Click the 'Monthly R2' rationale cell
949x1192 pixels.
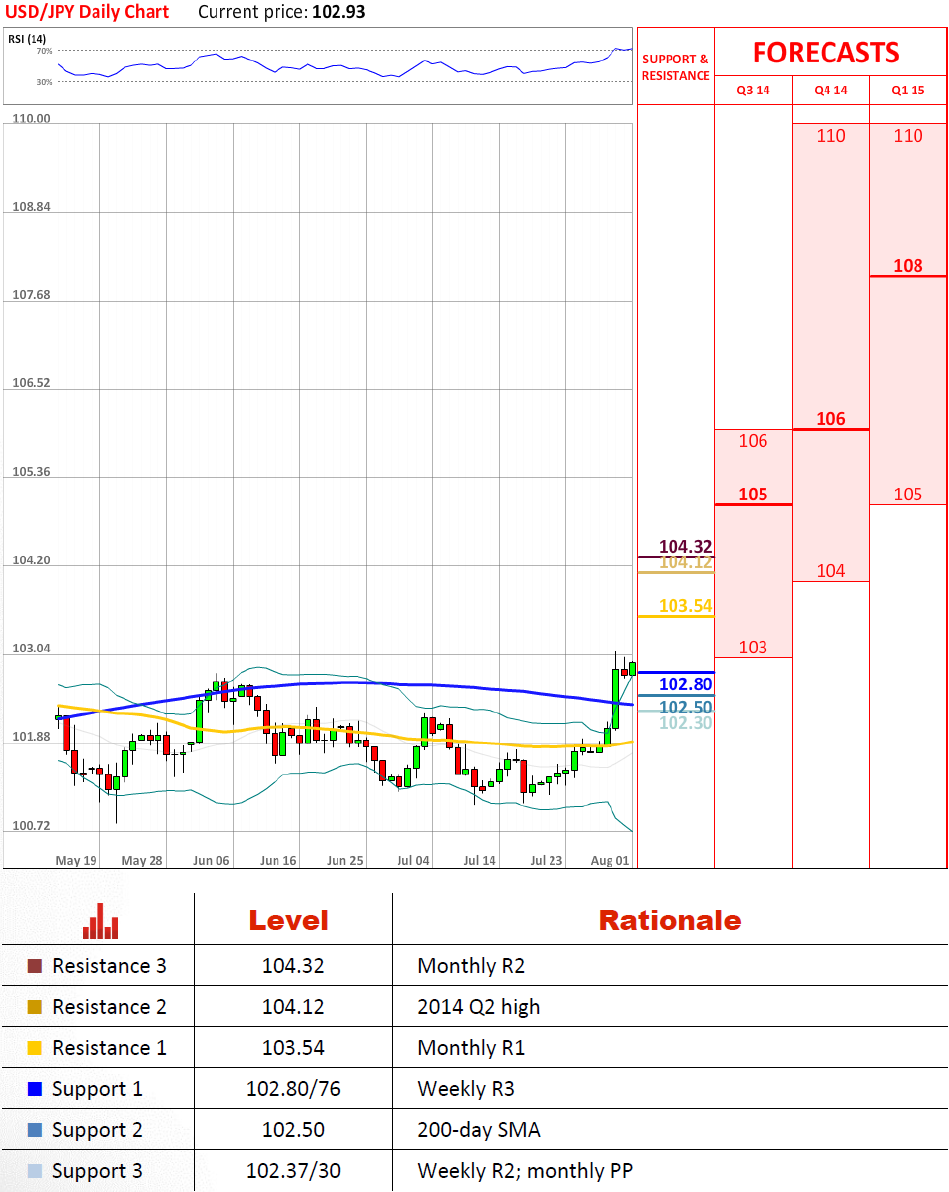[x=471, y=966]
